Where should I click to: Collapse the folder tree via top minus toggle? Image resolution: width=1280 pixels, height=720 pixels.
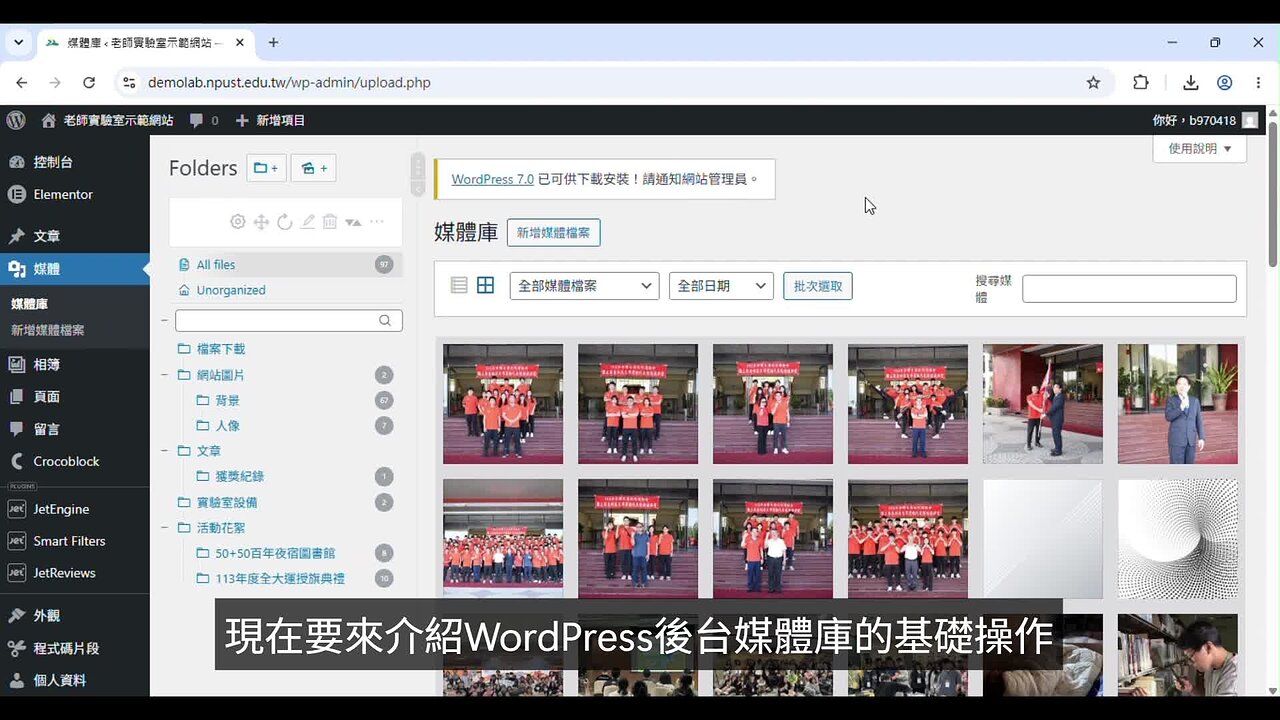163,320
